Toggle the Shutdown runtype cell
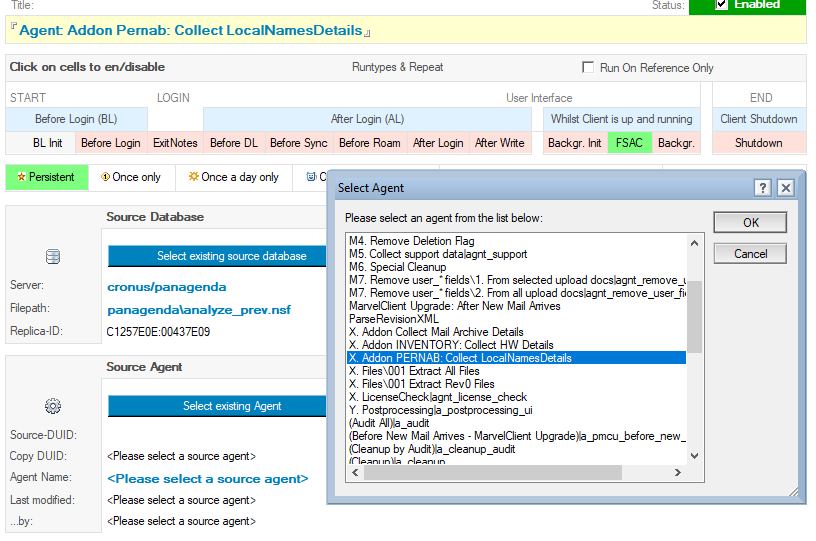The height and width of the screenshot is (541, 816). click(759, 143)
